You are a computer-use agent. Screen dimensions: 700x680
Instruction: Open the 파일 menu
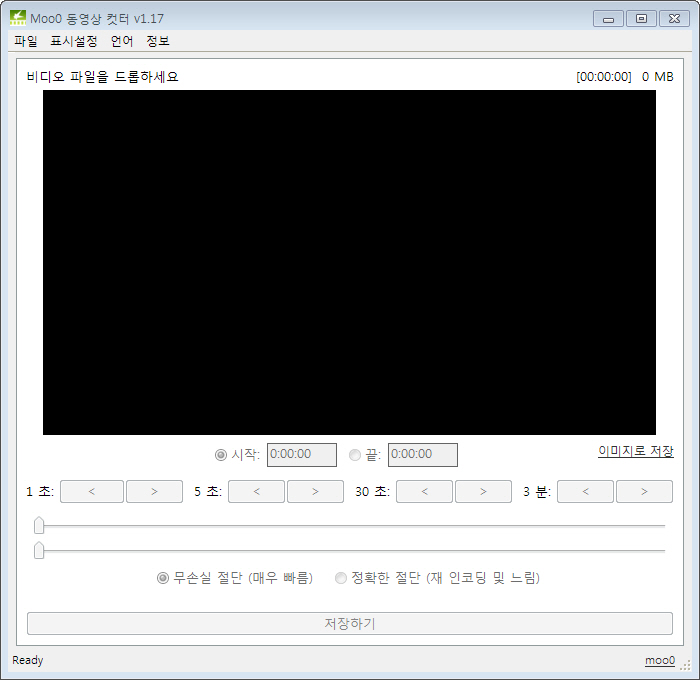click(x=25, y=41)
